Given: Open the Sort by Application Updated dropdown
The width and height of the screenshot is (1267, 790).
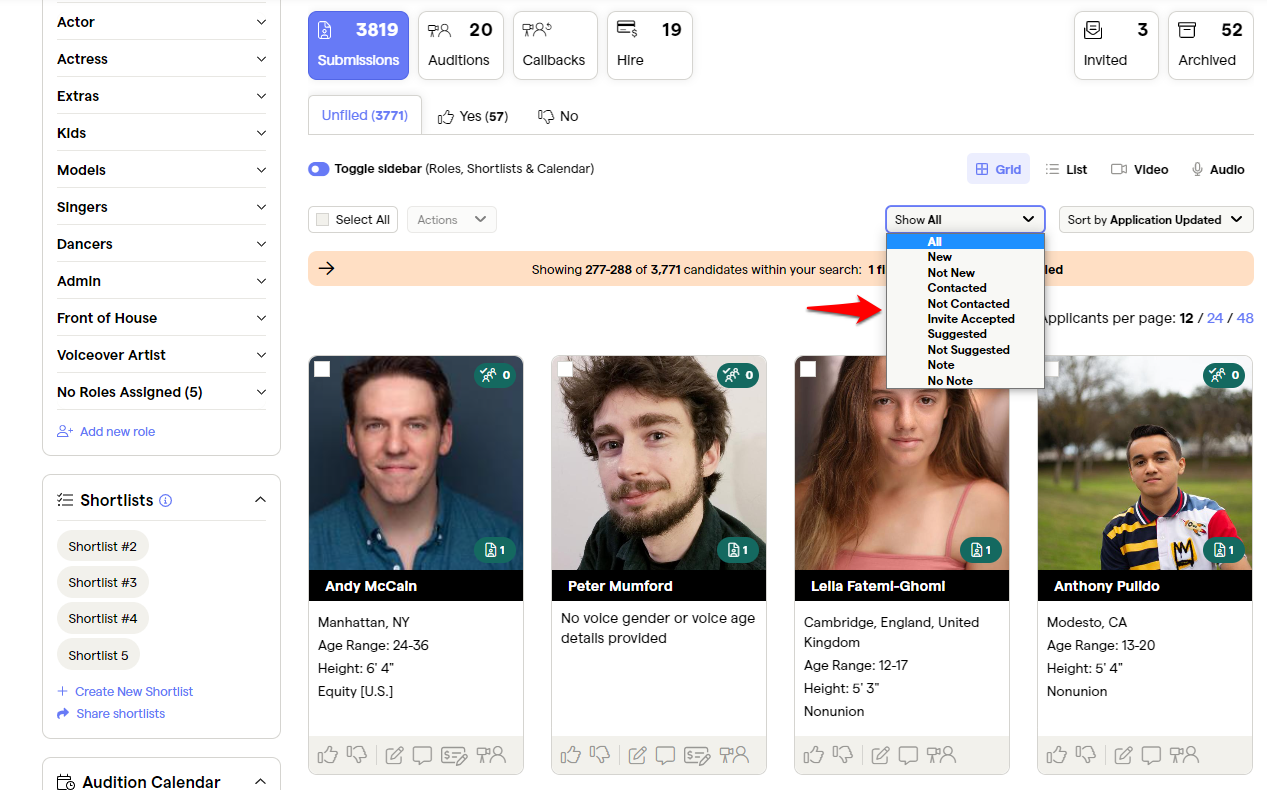Looking at the screenshot, I should (x=1155, y=219).
